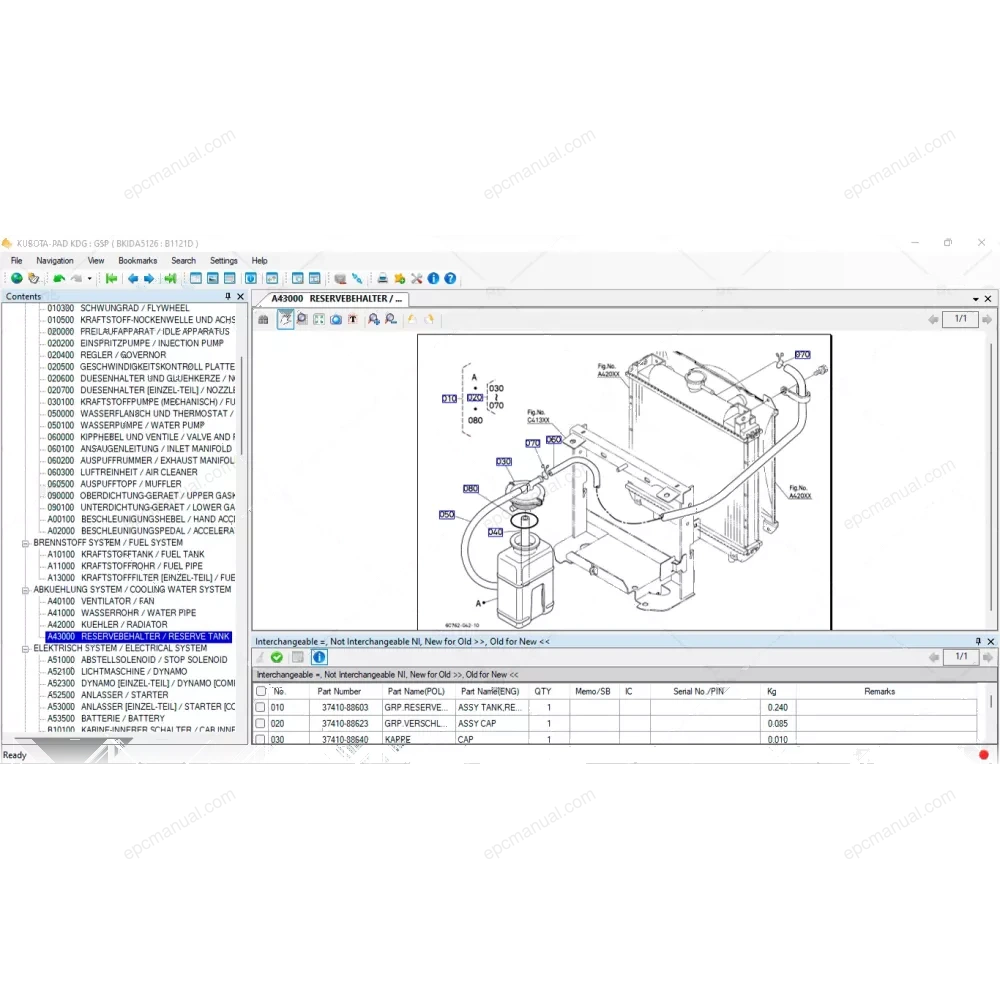Check the box for part row 020
1000x1000 pixels.
click(x=260, y=723)
